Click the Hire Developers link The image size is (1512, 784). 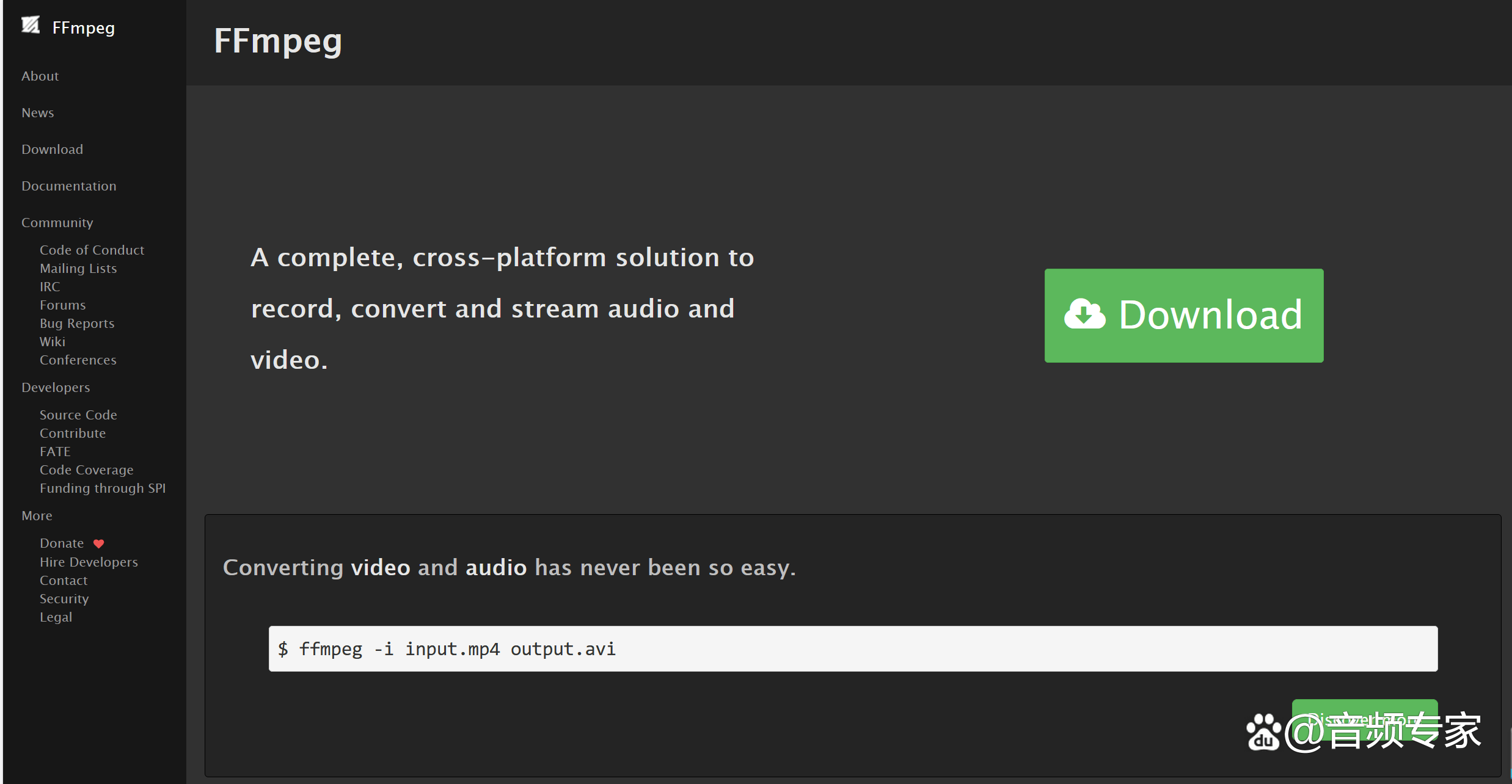pos(89,562)
